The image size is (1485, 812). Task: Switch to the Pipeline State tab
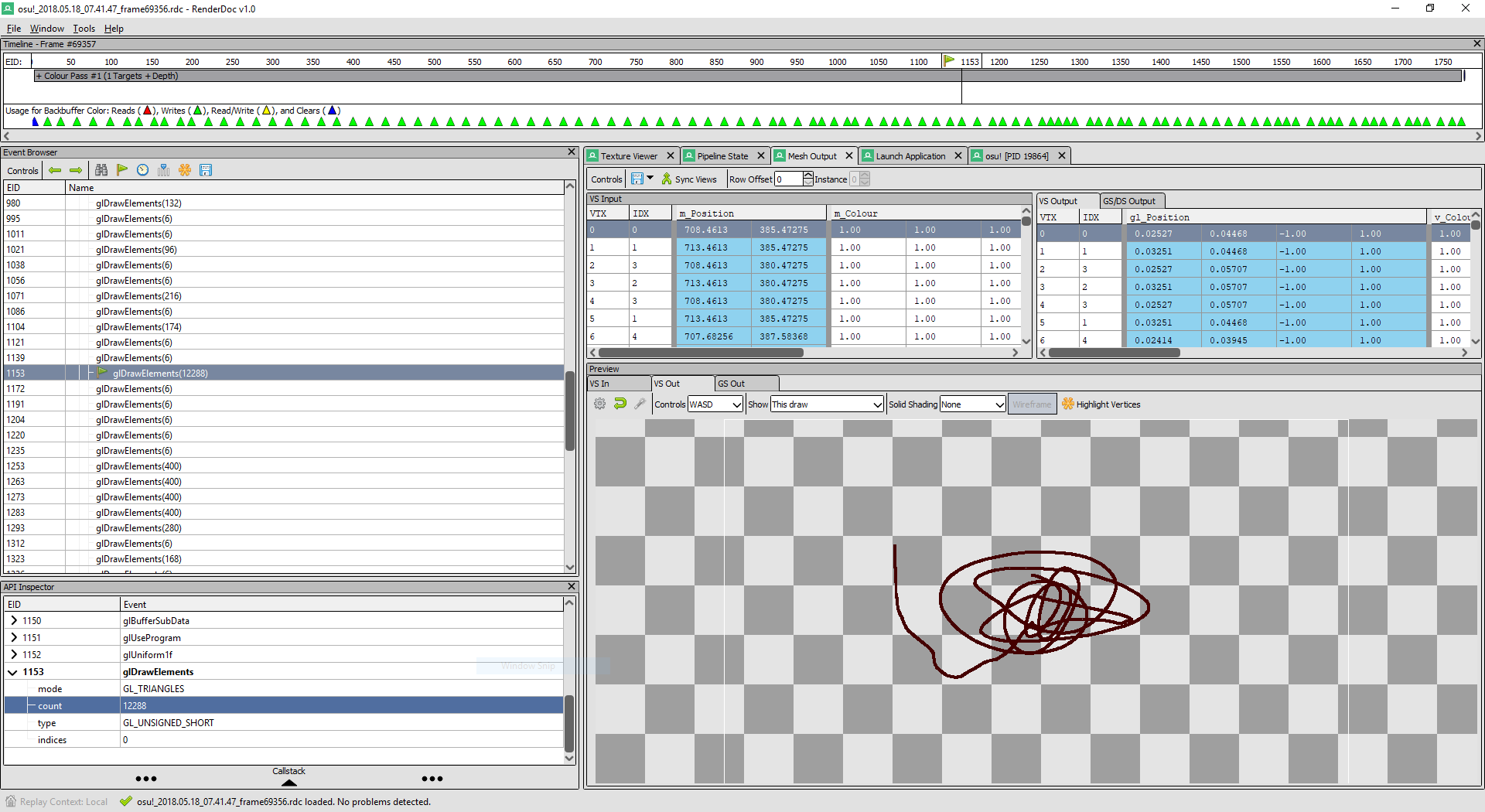(720, 155)
